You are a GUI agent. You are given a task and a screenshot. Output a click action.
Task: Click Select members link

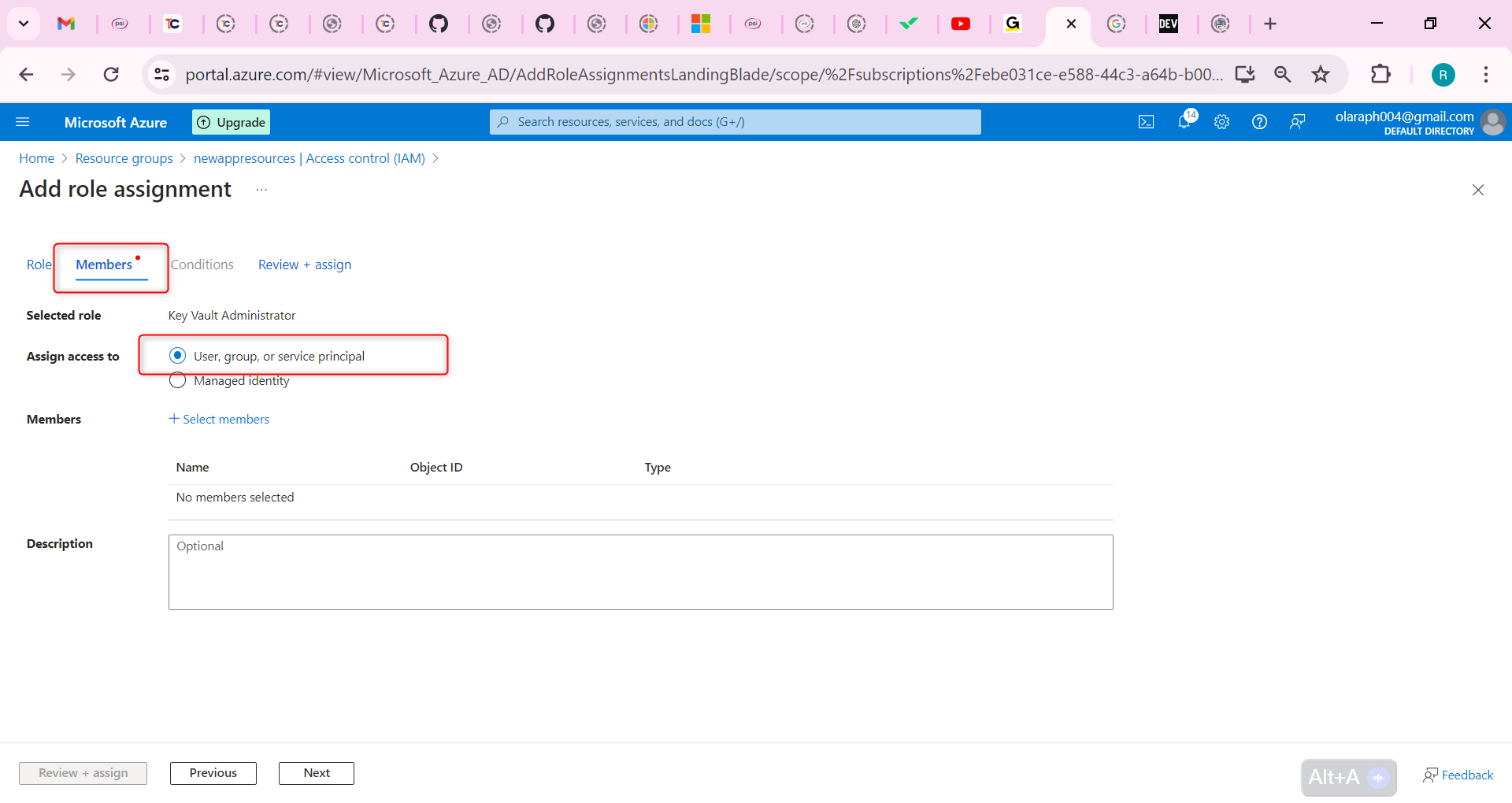pos(219,419)
